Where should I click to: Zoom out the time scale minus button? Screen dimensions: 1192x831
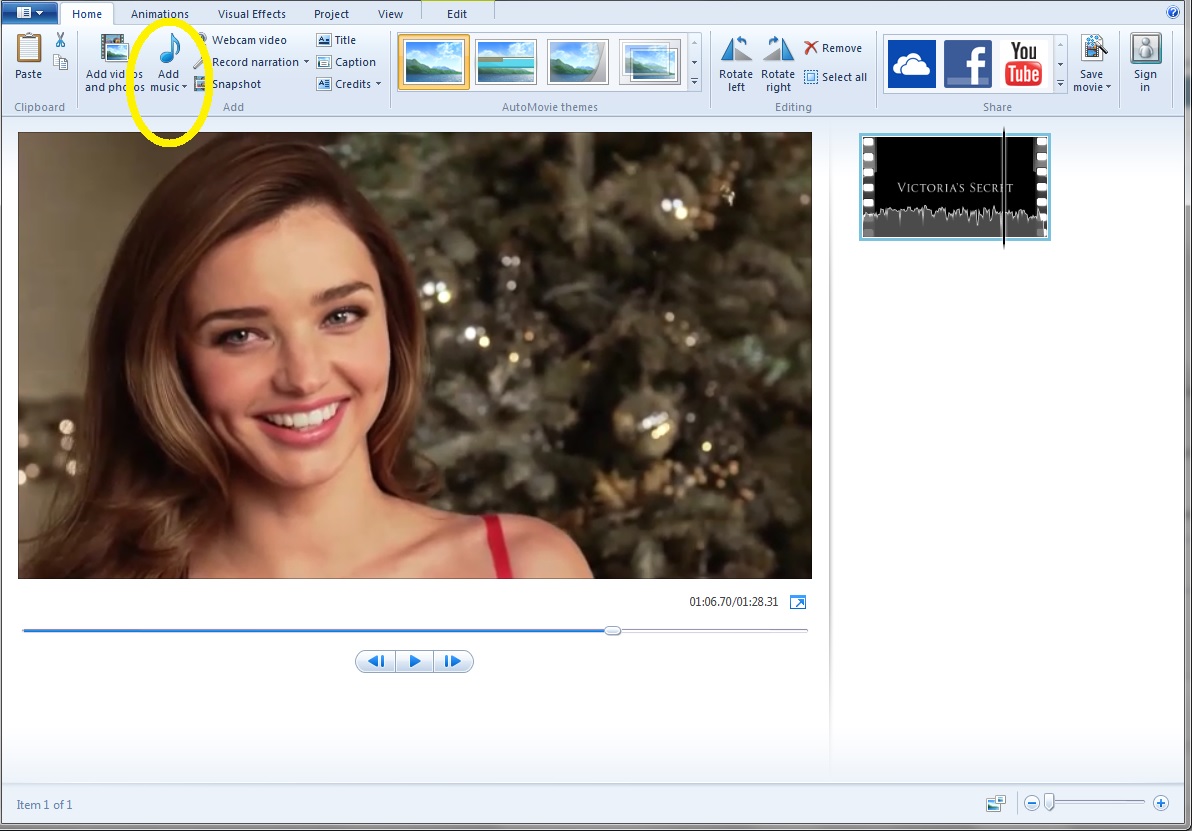[1032, 803]
